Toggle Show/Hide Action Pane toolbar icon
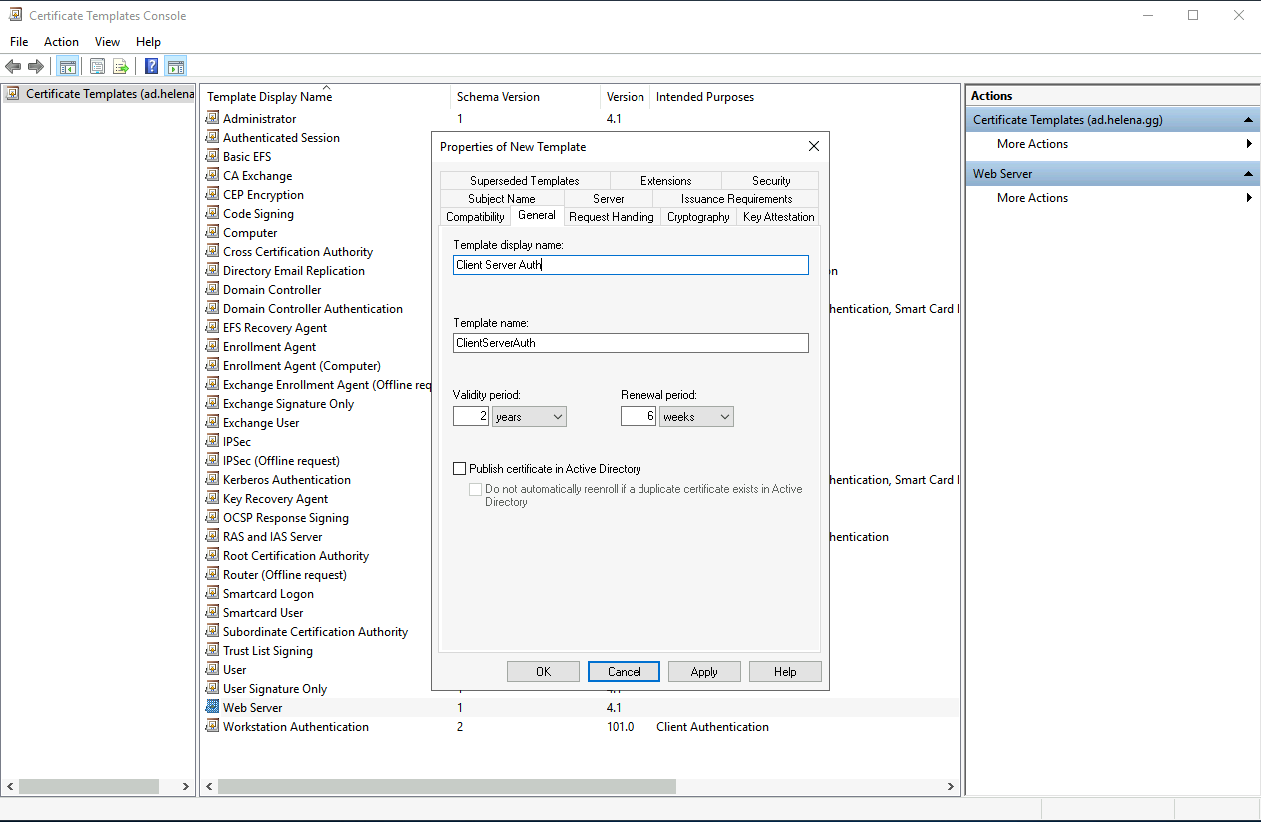 click(x=176, y=67)
